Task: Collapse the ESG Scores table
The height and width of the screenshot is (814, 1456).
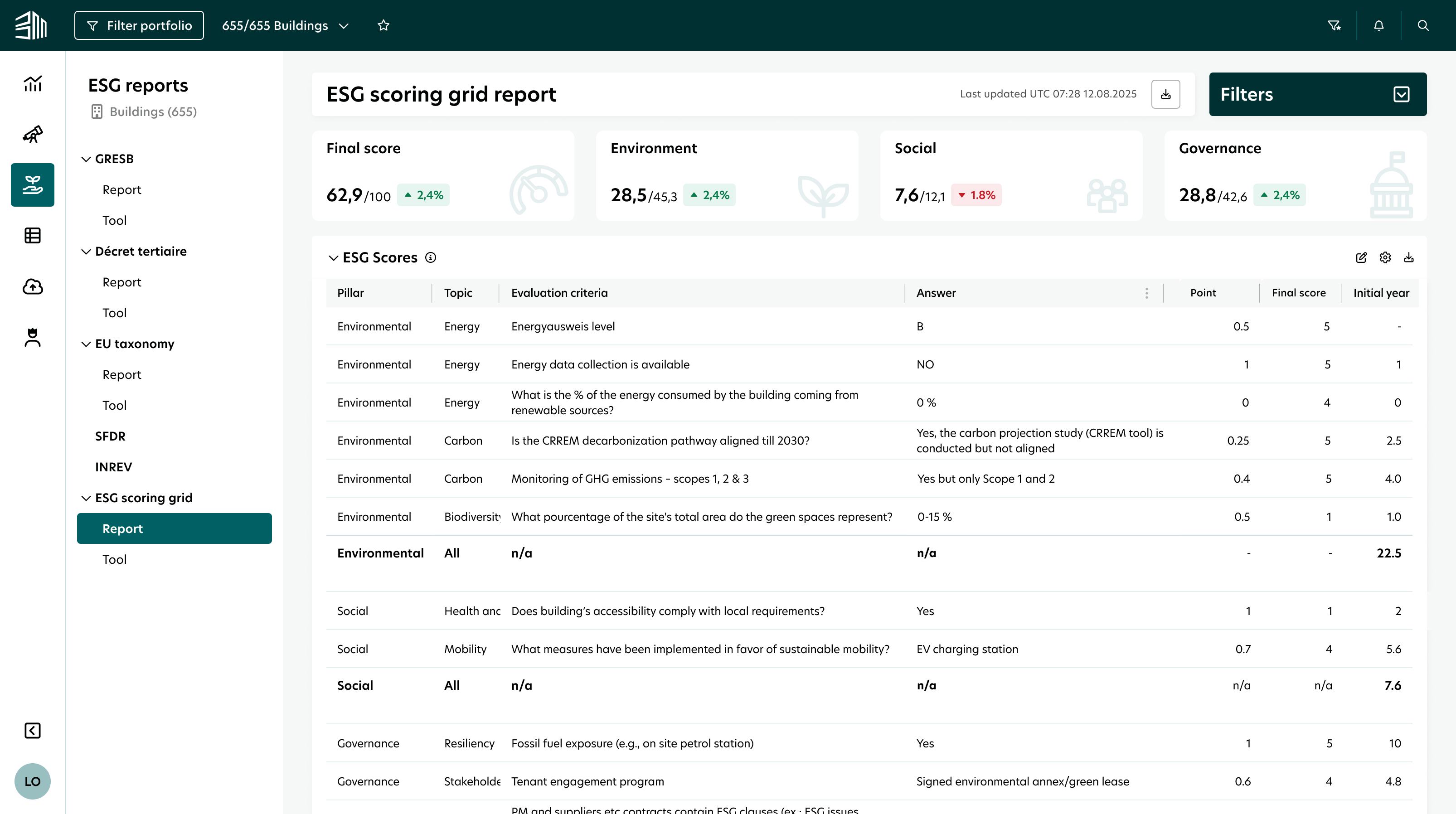Action: (334, 258)
